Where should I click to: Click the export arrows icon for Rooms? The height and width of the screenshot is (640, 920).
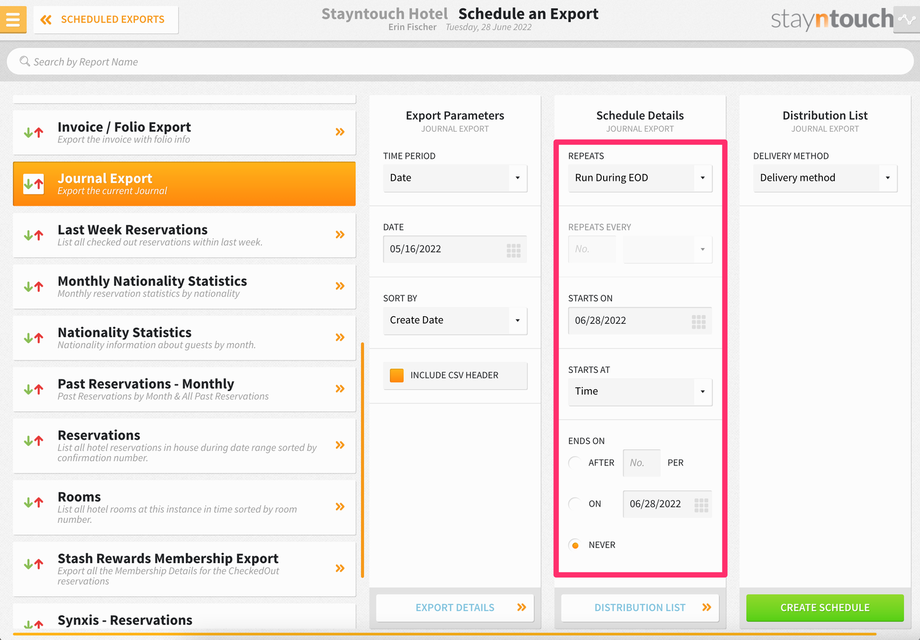pos(33,502)
